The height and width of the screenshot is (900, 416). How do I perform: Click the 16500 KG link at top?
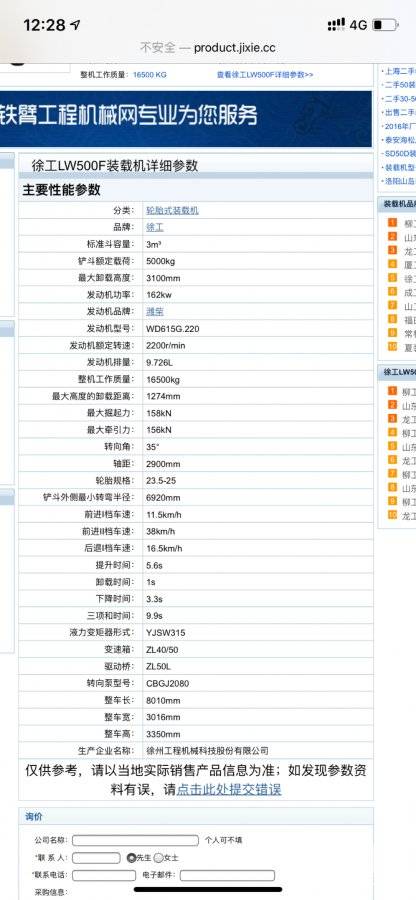(x=150, y=75)
